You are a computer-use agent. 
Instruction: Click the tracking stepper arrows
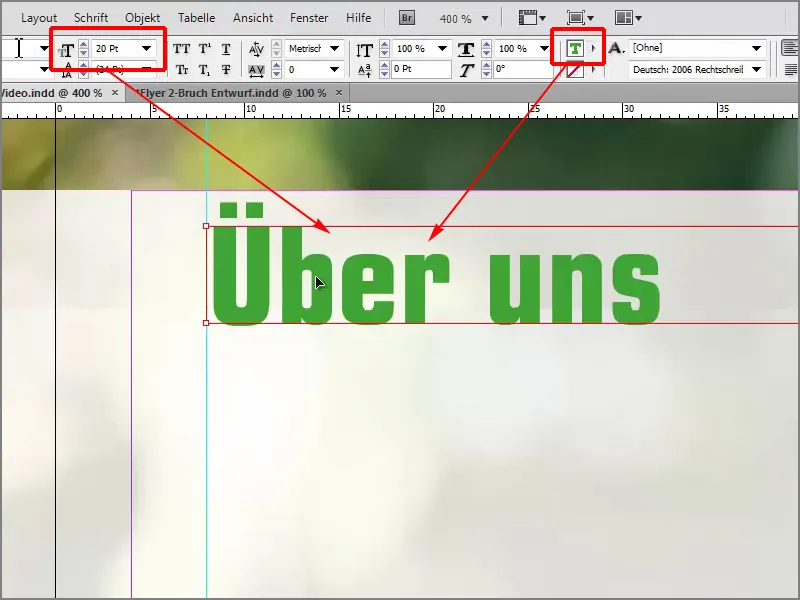276,69
